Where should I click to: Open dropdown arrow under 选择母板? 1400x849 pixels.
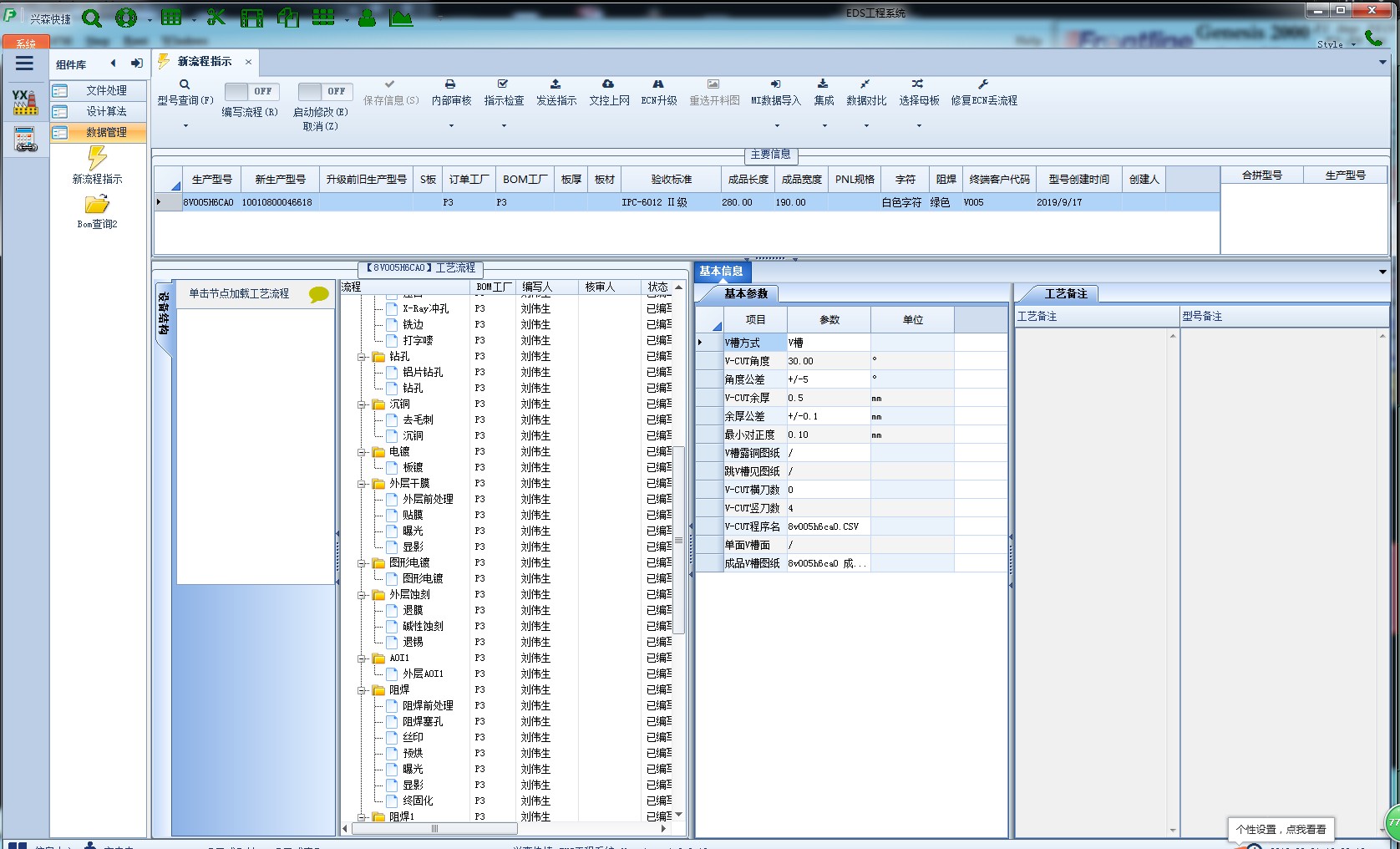coord(919,126)
